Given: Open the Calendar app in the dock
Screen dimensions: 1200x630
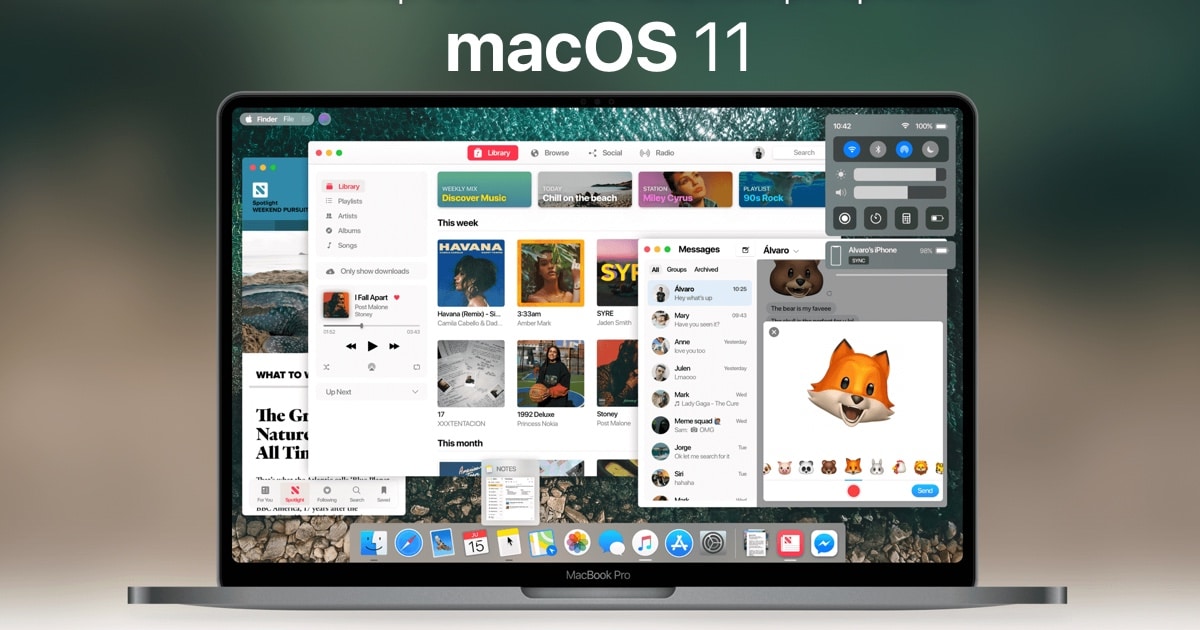Looking at the screenshot, I should tap(476, 543).
